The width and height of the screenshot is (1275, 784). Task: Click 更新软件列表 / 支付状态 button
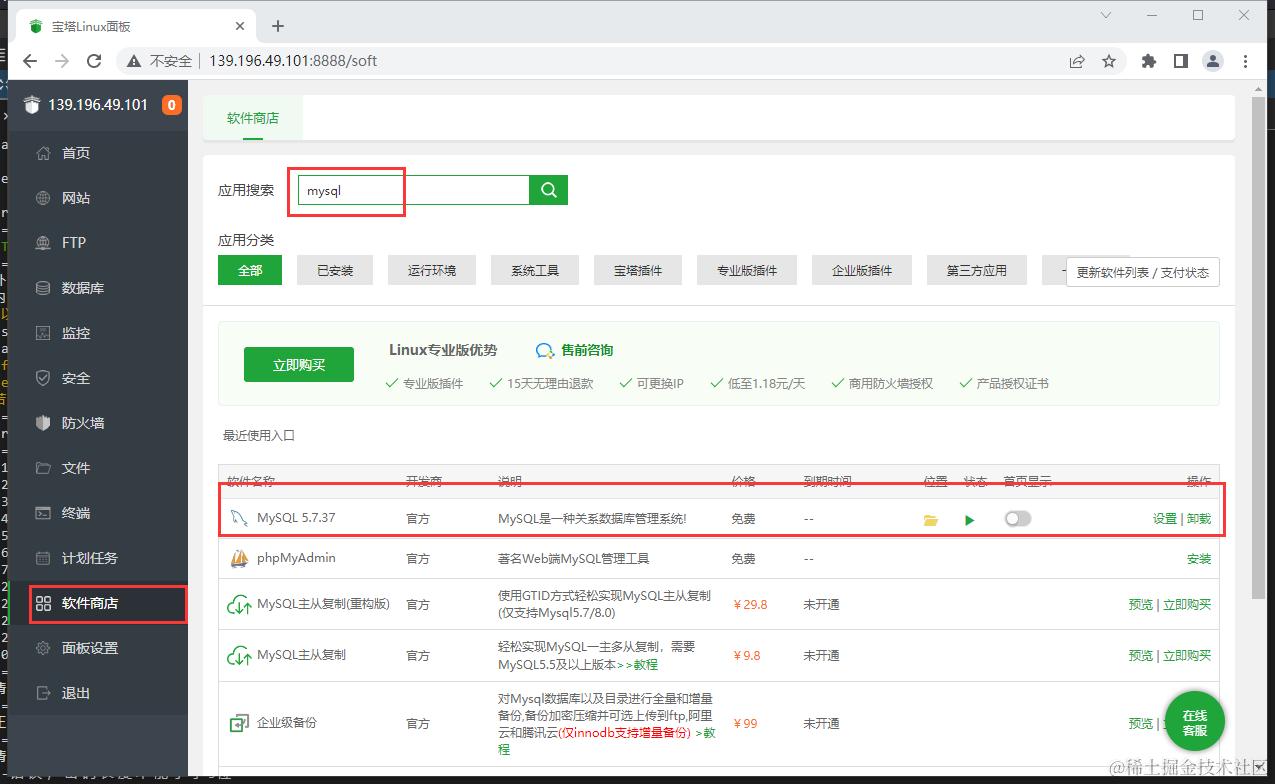(x=1142, y=271)
